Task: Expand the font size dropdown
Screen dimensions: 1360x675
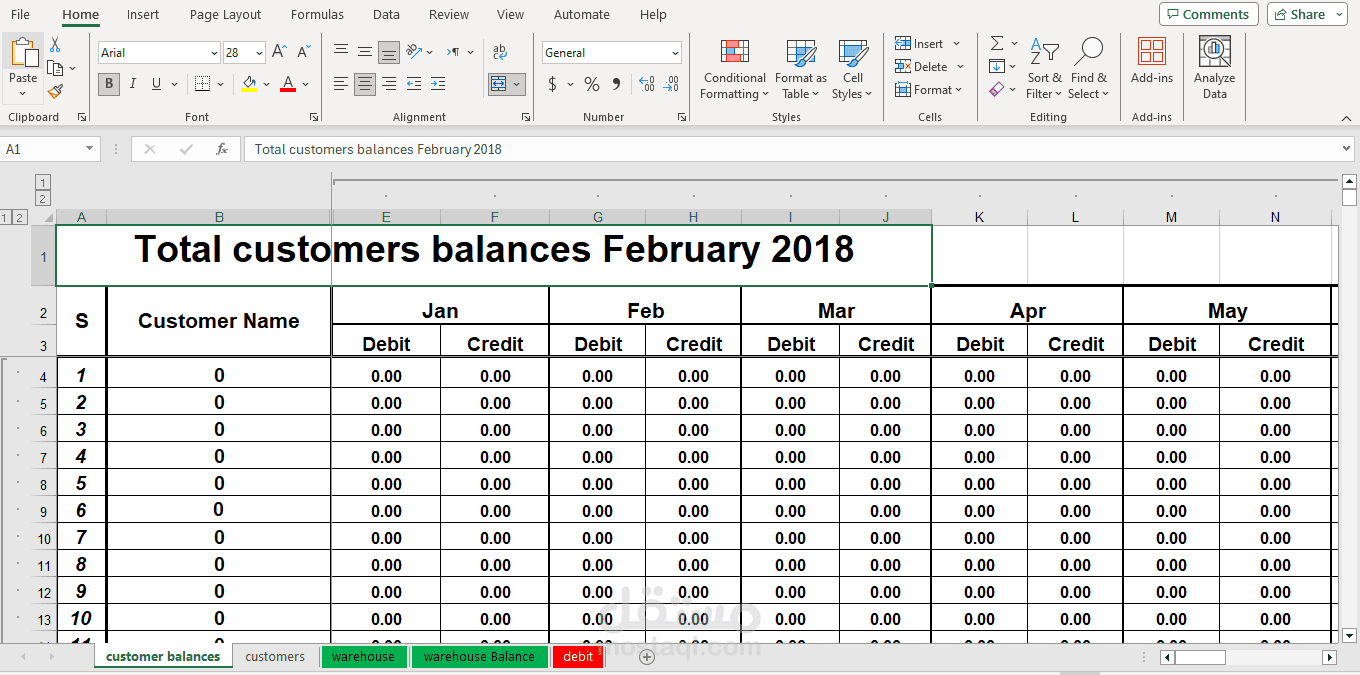Action: point(260,52)
